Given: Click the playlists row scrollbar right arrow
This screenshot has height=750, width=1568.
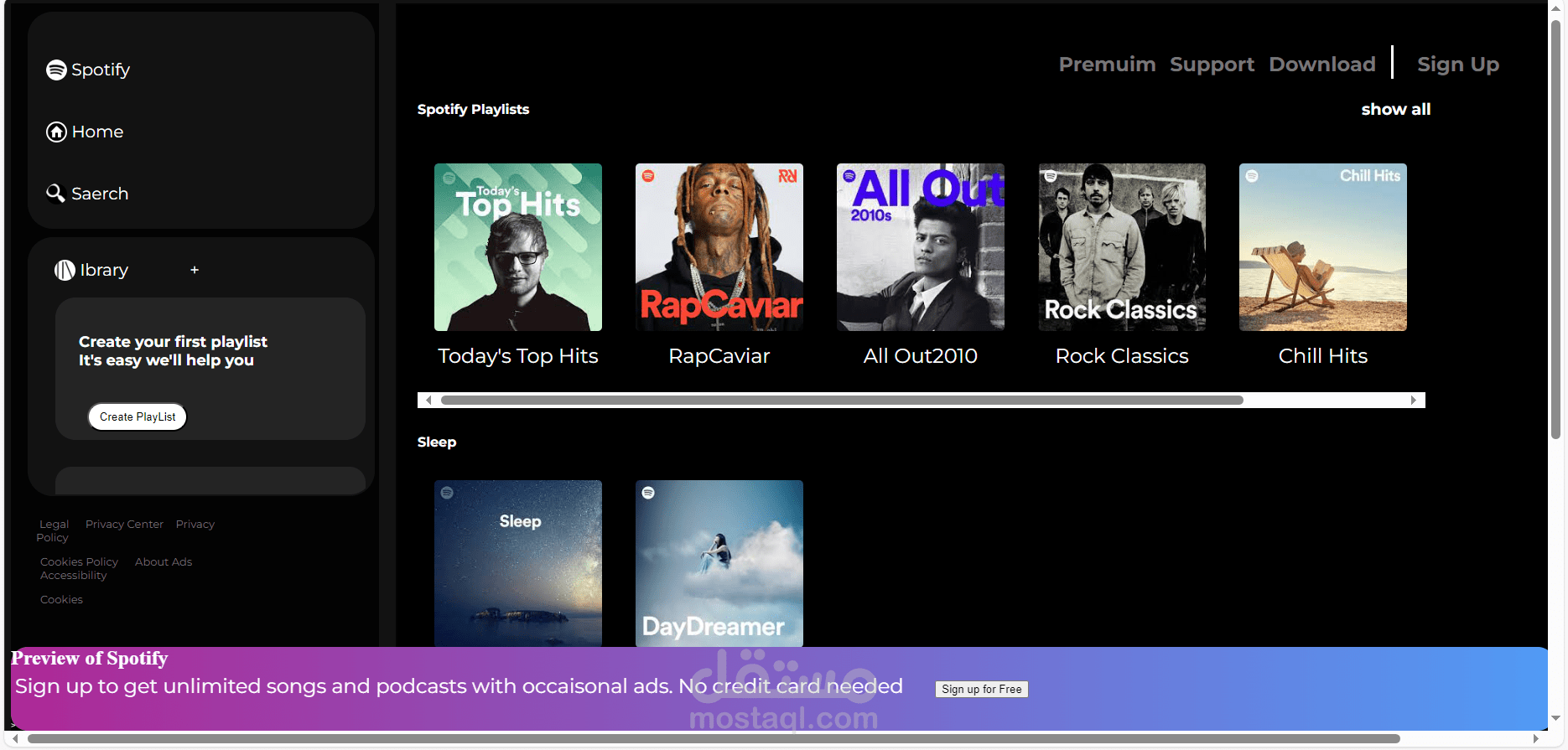Looking at the screenshot, I should coord(1414,401).
